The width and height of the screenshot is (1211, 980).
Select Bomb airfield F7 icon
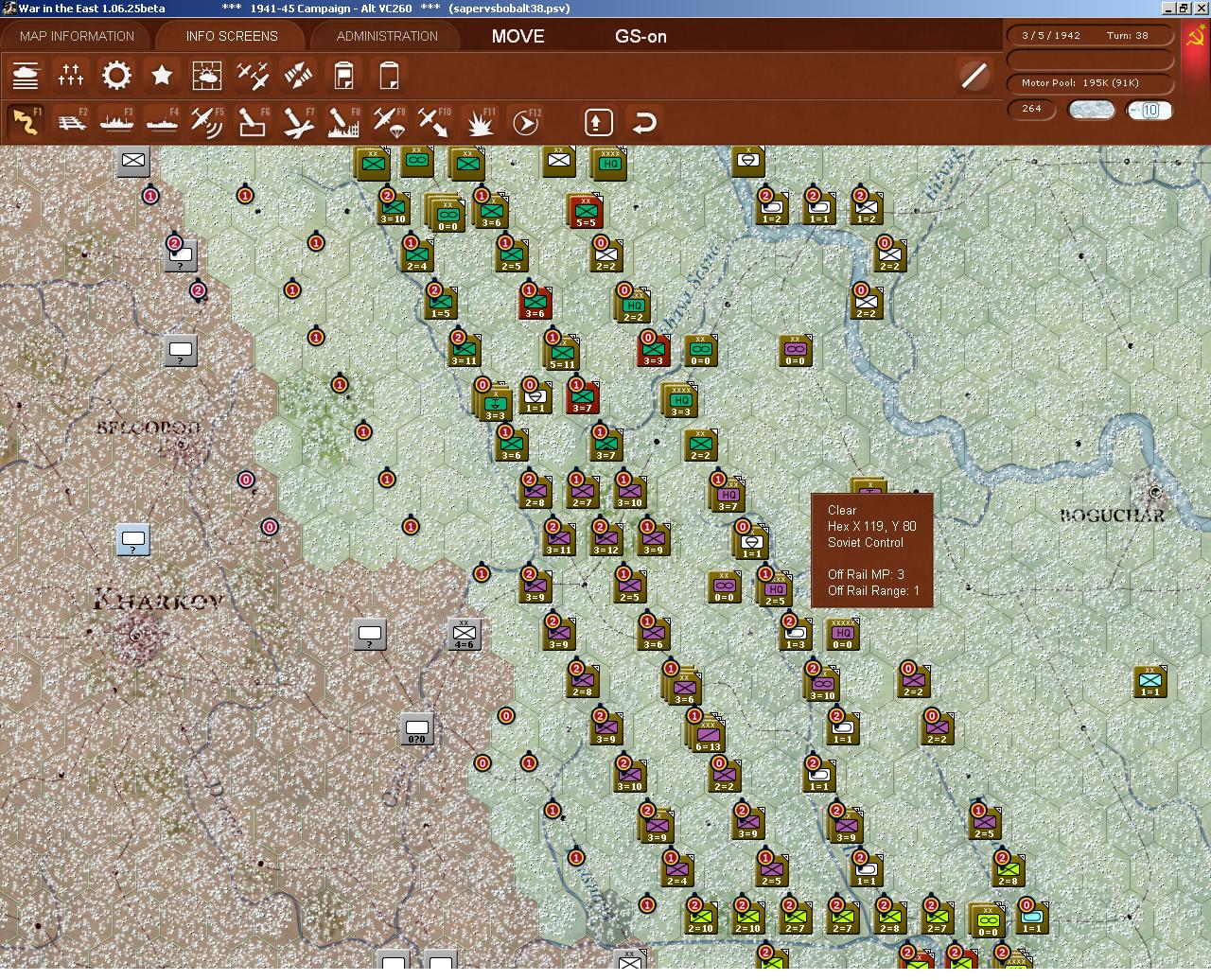[298, 122]
